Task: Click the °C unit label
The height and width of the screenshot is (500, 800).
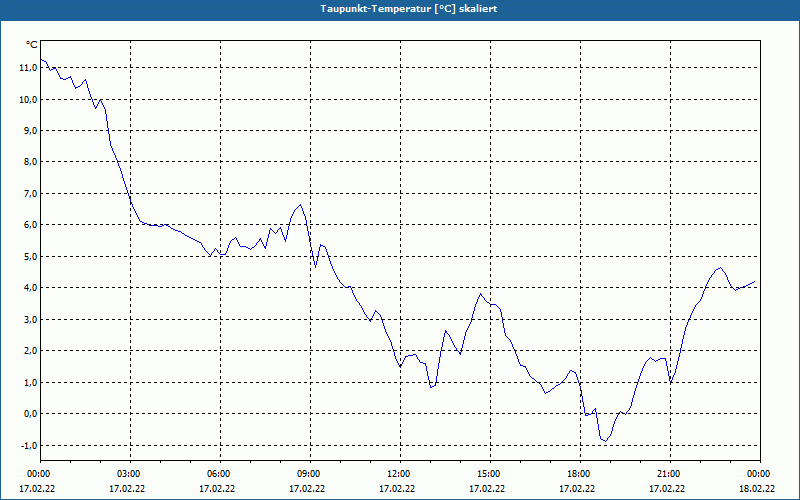Action: point(32,45)
